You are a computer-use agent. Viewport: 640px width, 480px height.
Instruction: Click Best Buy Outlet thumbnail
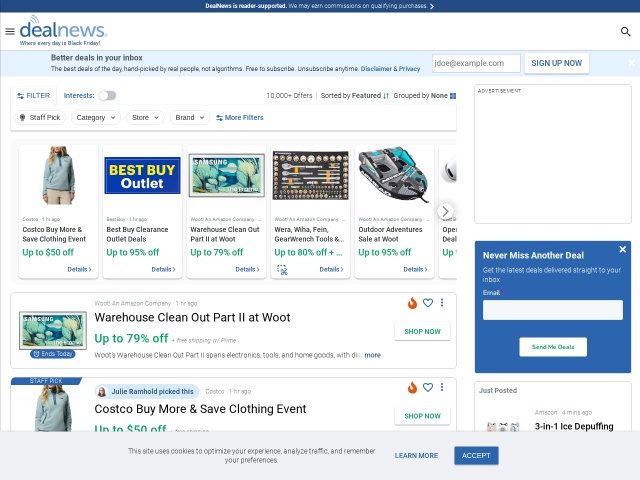142,176
